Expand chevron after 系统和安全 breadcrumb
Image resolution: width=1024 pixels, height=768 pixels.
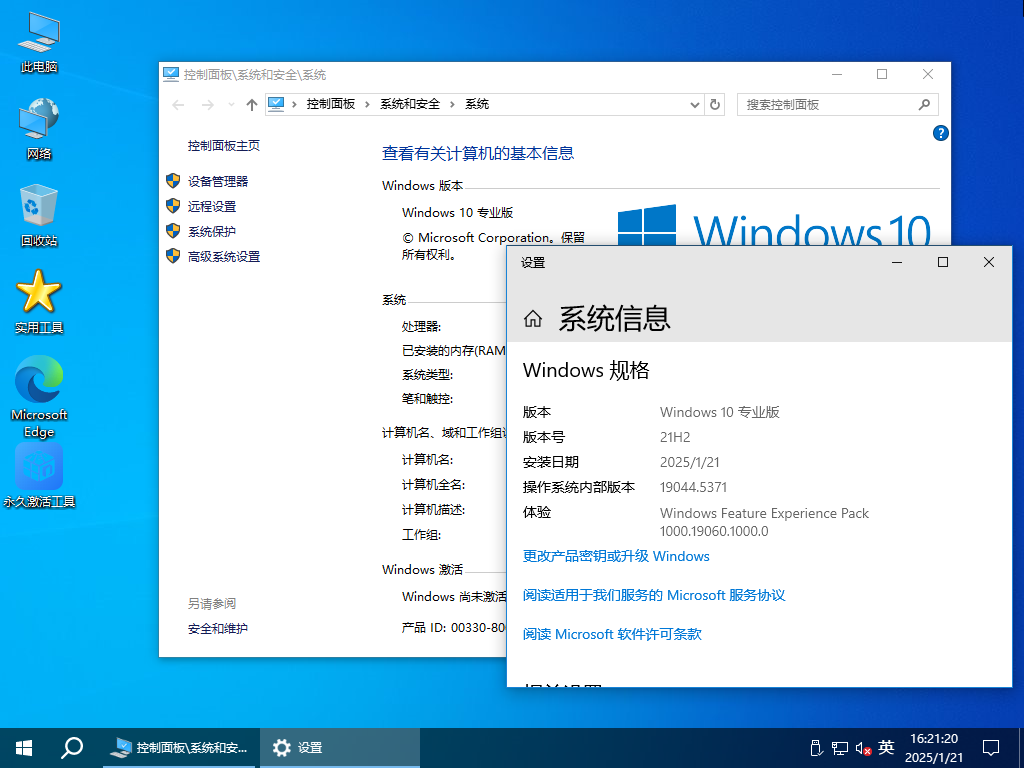[x=452, y=104]
